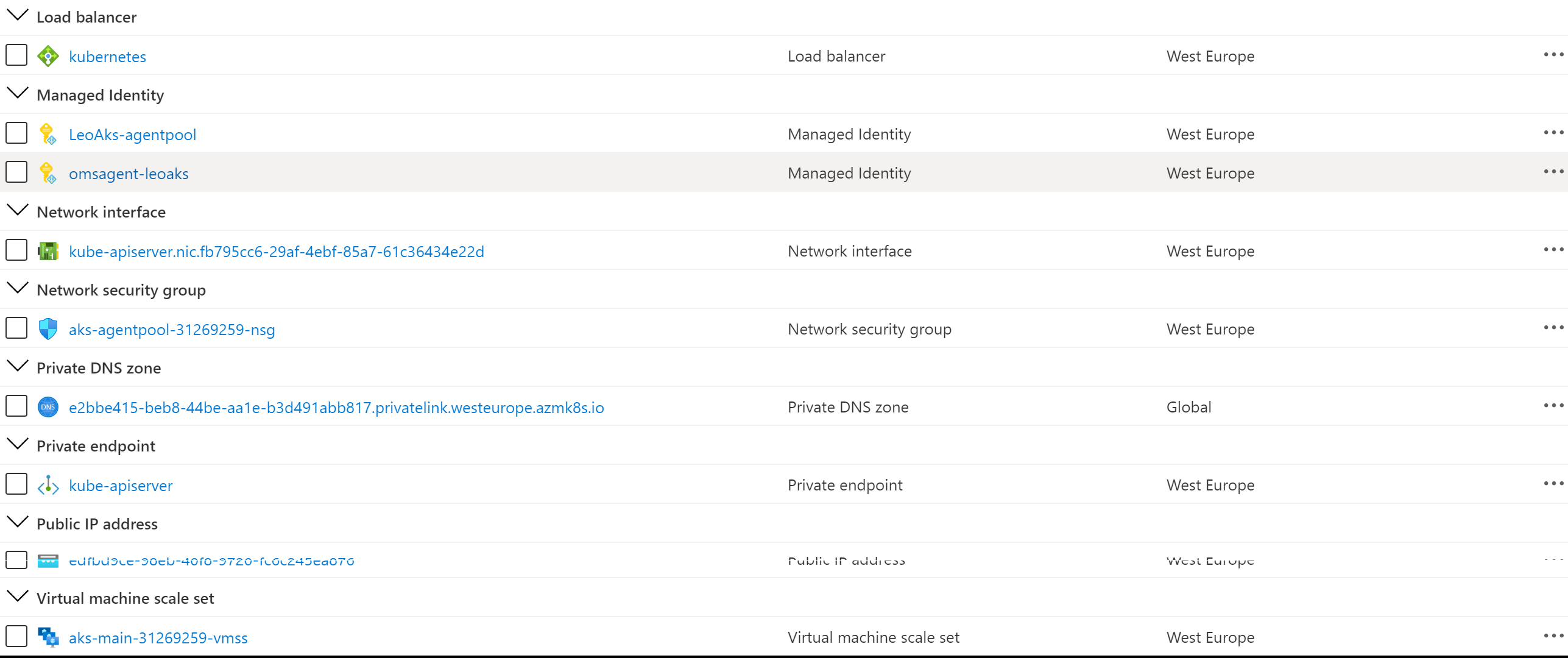Click the Network security group header label
The image size is (1568, 658).
click(x=121, y=290)
